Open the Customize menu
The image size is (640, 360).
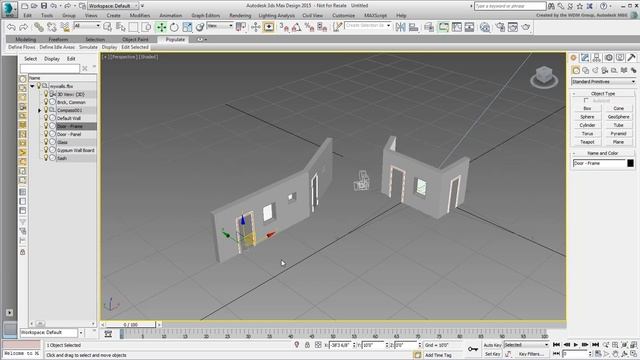[343, 16]
